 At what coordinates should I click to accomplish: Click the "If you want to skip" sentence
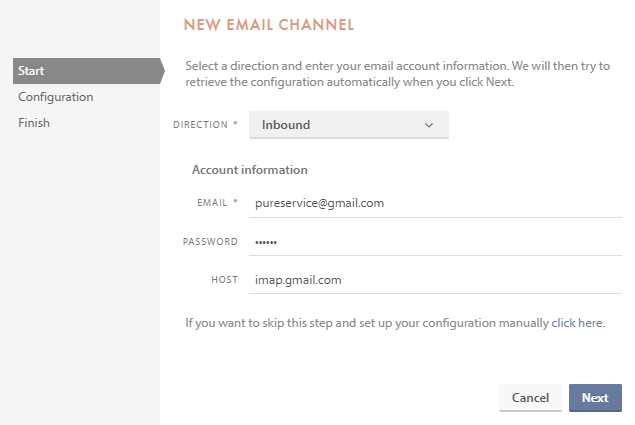pyautogui.click(x=367, y=323)
